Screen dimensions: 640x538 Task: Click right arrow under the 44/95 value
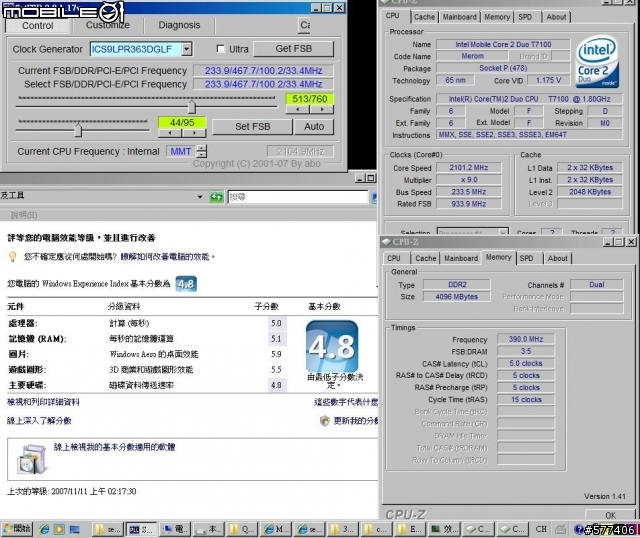pos(194,133)
